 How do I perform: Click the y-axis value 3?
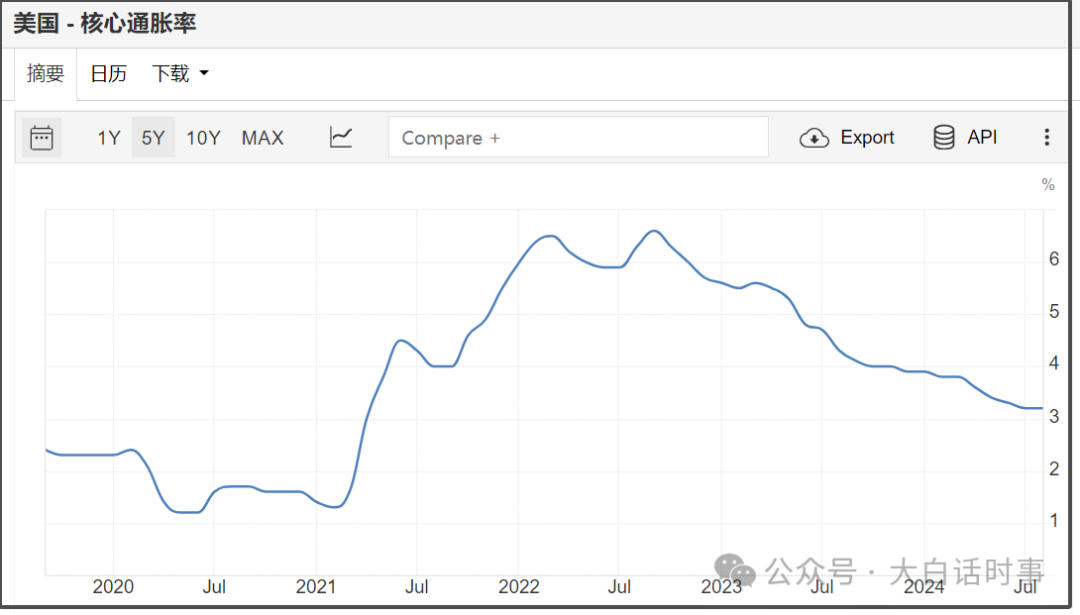1054,416
